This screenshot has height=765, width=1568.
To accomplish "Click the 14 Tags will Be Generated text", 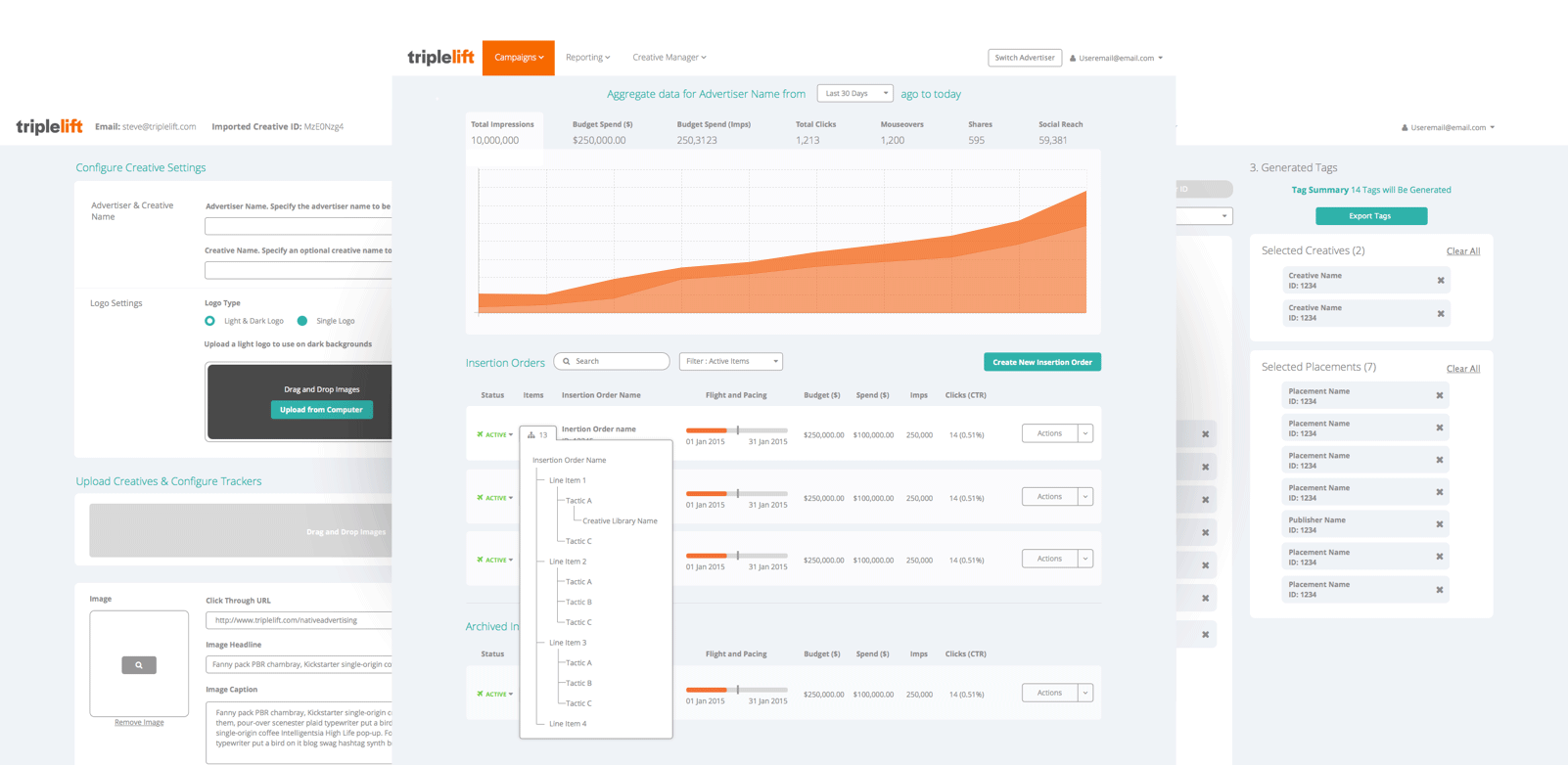I will coord(1401,190).
